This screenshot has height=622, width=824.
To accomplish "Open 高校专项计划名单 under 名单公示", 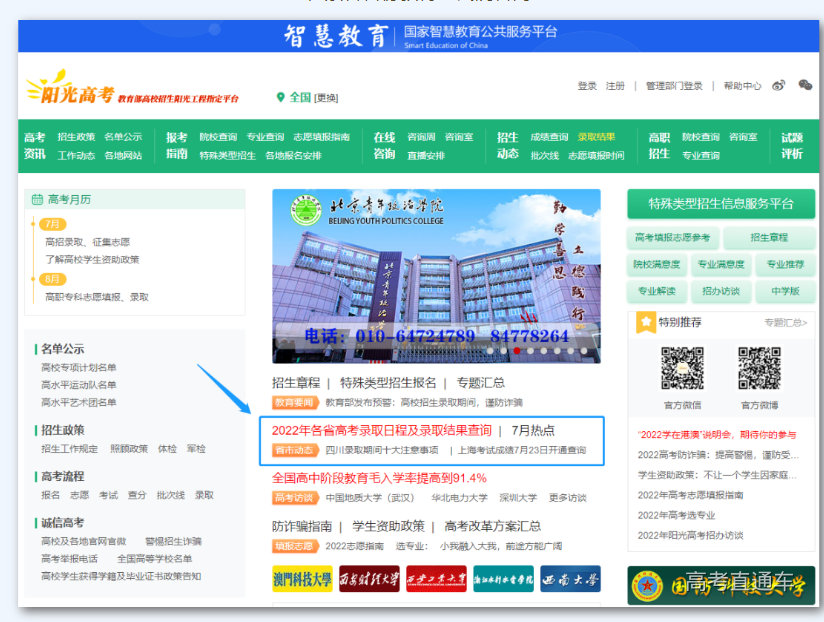I will coord(79,368).
